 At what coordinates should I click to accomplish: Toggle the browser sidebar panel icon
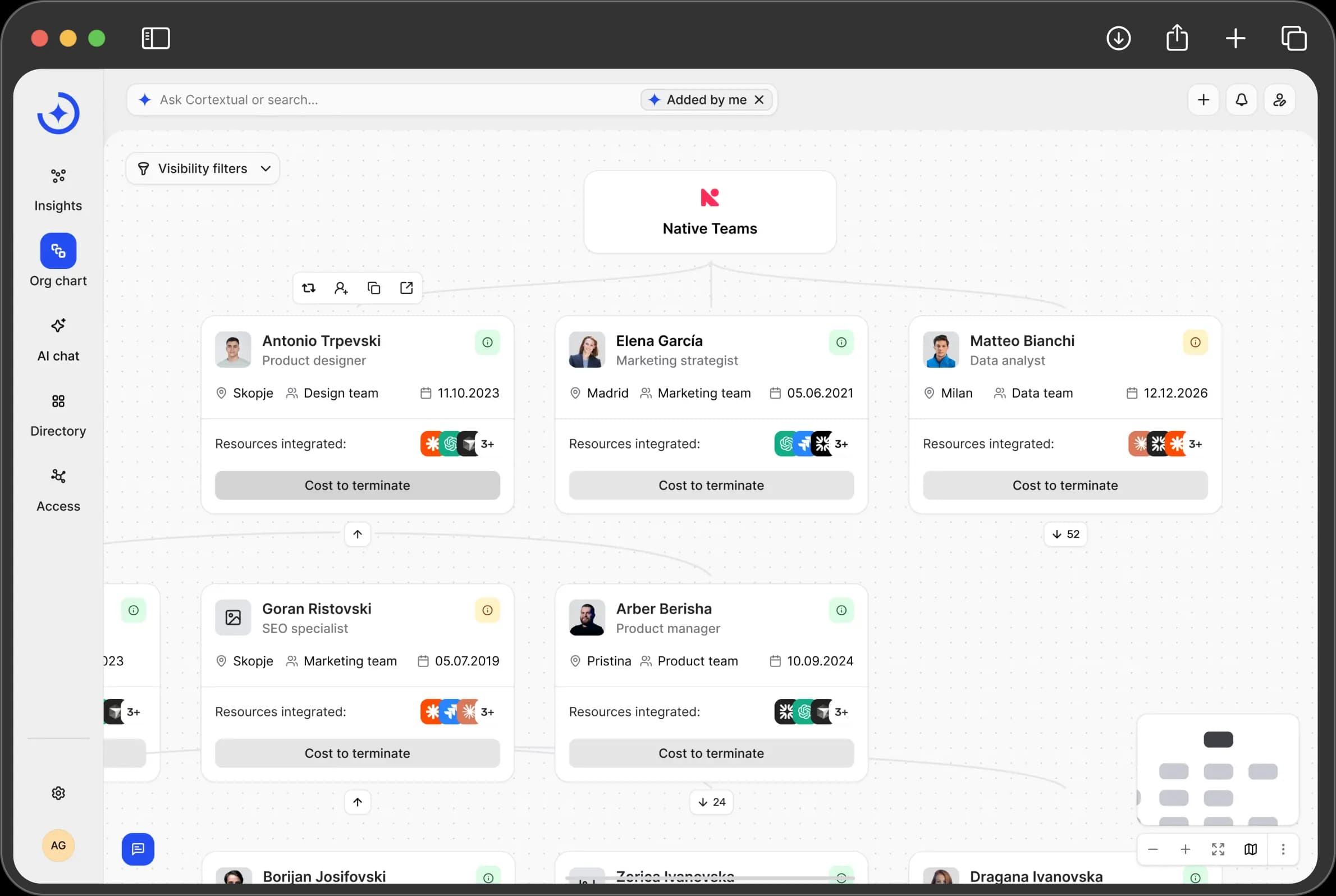pos(155,38)
